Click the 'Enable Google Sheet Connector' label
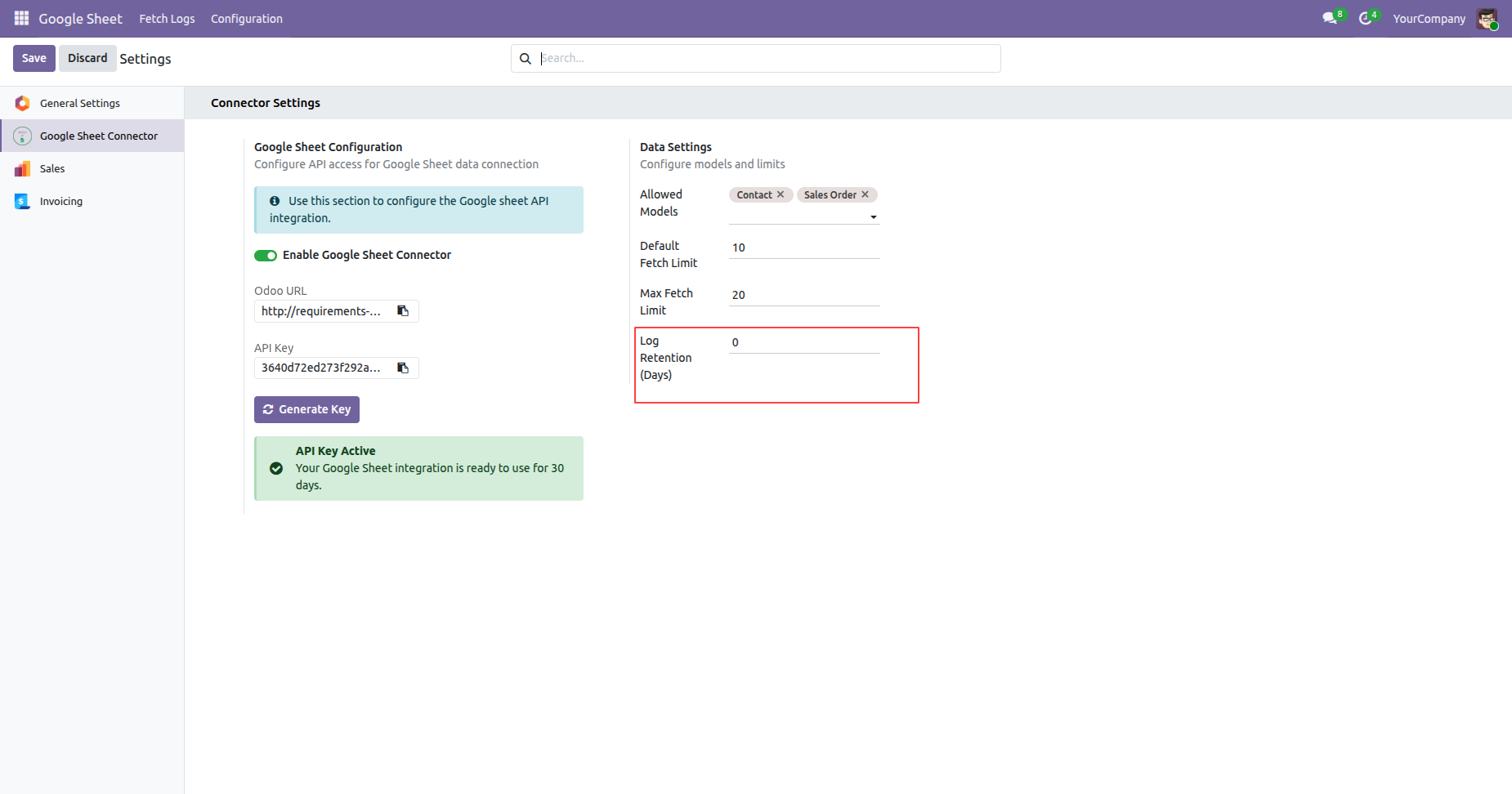The height and width of the screenshot is (794, 1512). pyautogui.click(x=367, y=255)
